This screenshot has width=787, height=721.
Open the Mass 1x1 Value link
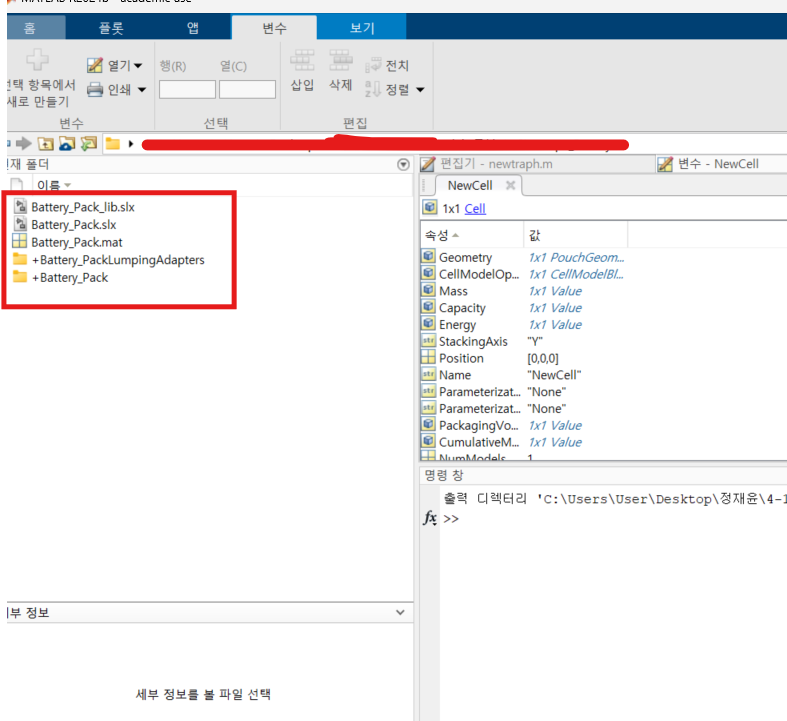555,291
